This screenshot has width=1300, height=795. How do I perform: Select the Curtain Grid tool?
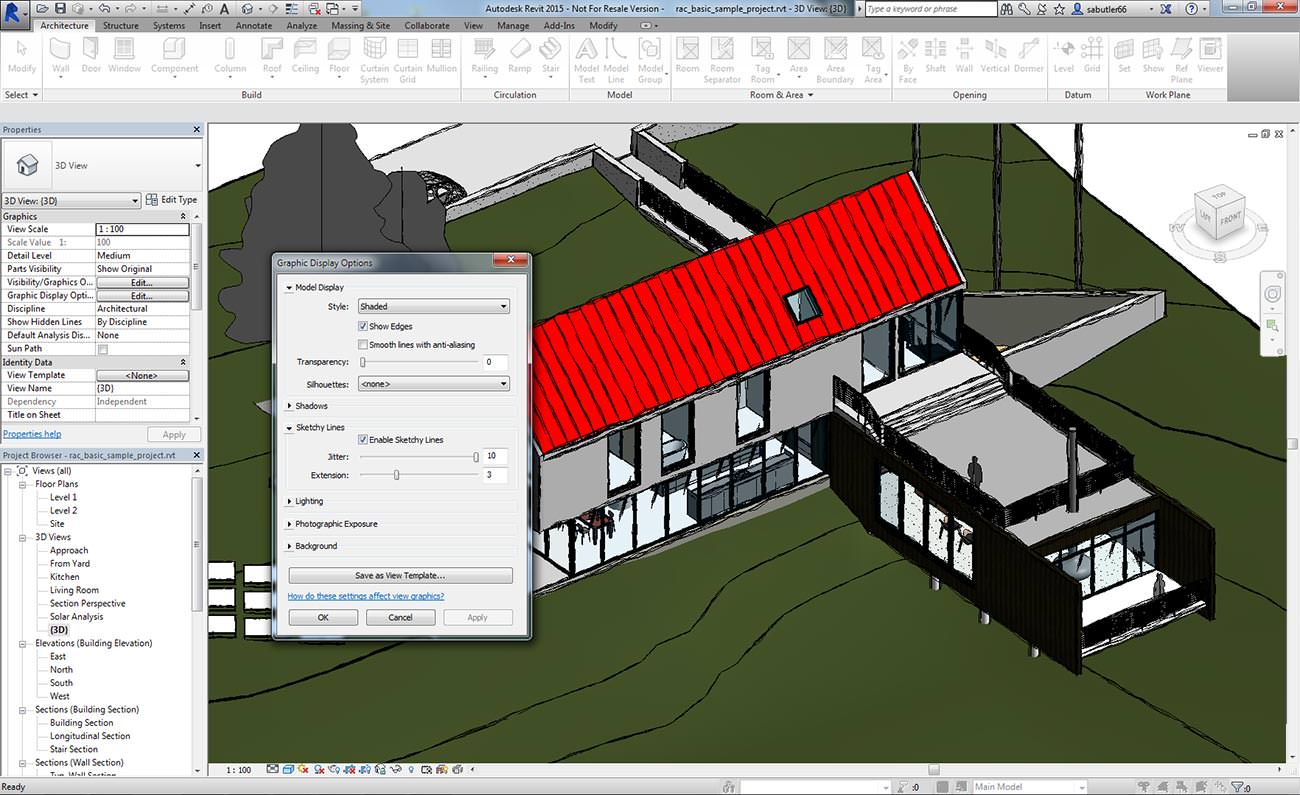pos(408,61)
